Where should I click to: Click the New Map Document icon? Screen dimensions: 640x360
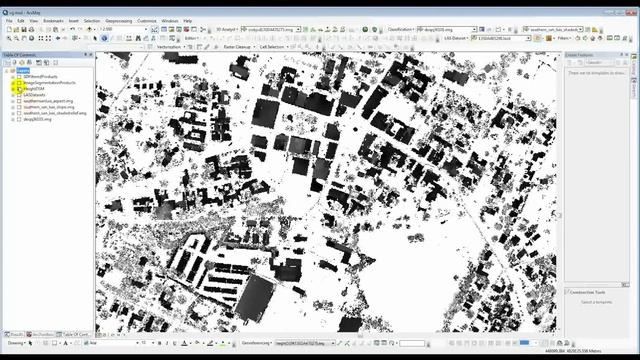pos(9,29)
